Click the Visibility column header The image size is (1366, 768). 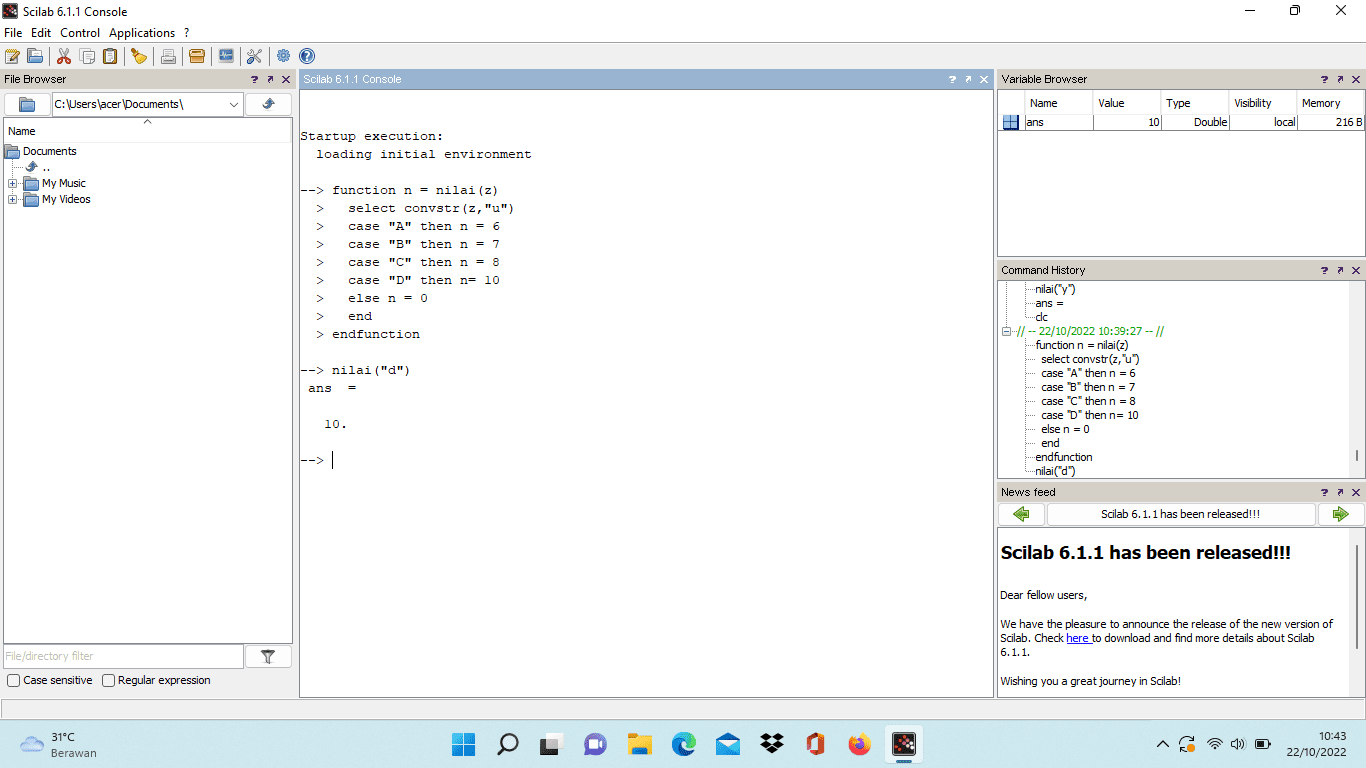(x=1263, y=103)
